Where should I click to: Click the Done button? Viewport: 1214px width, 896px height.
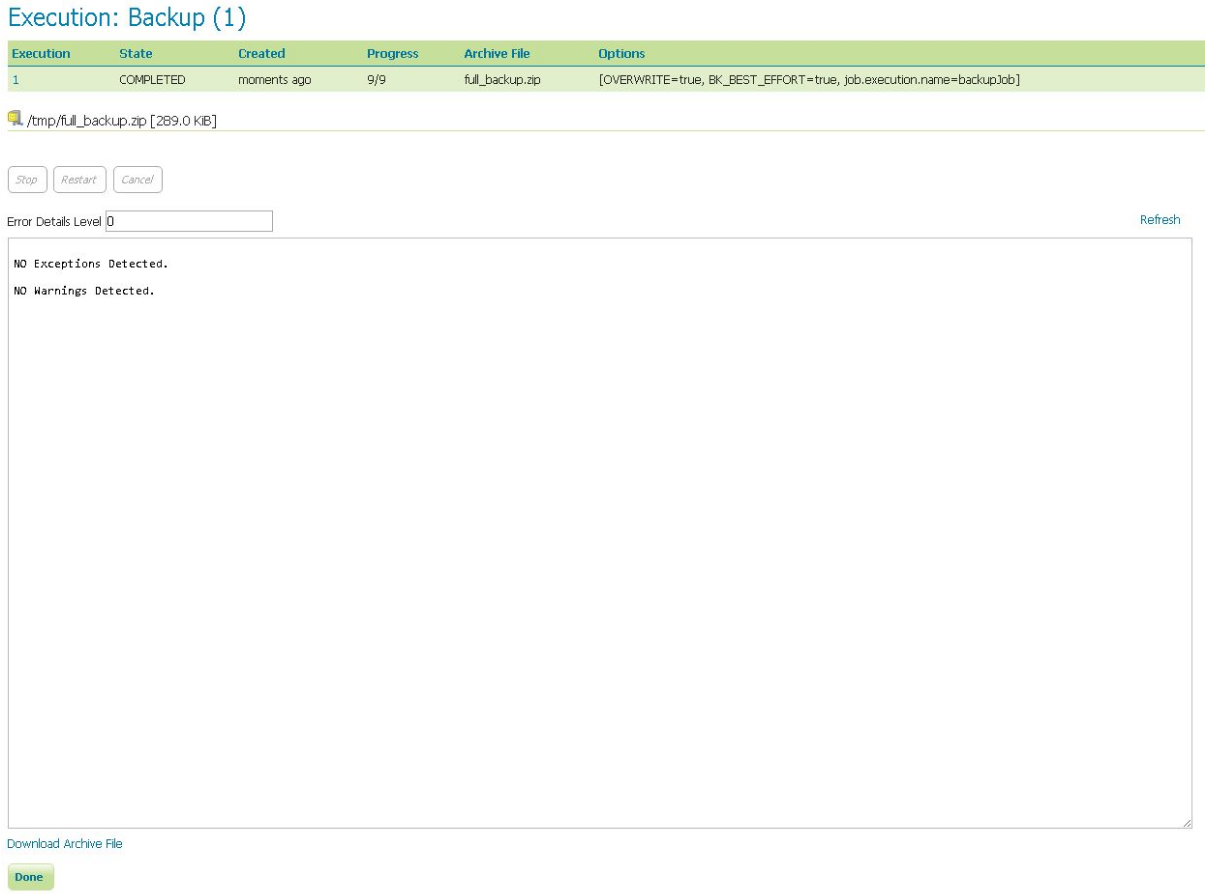point(29,877)
